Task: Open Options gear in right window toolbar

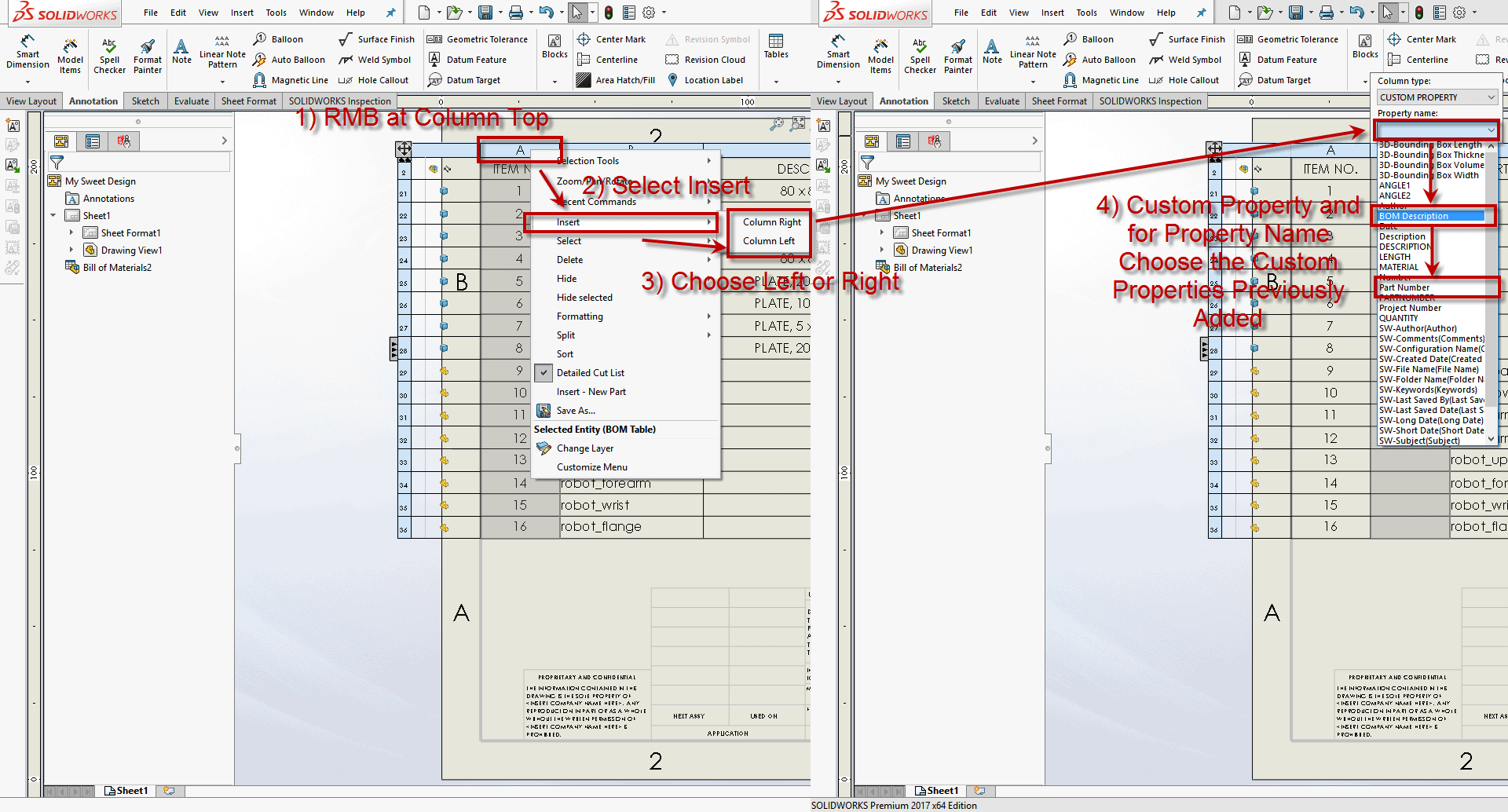Action: 1459,13
